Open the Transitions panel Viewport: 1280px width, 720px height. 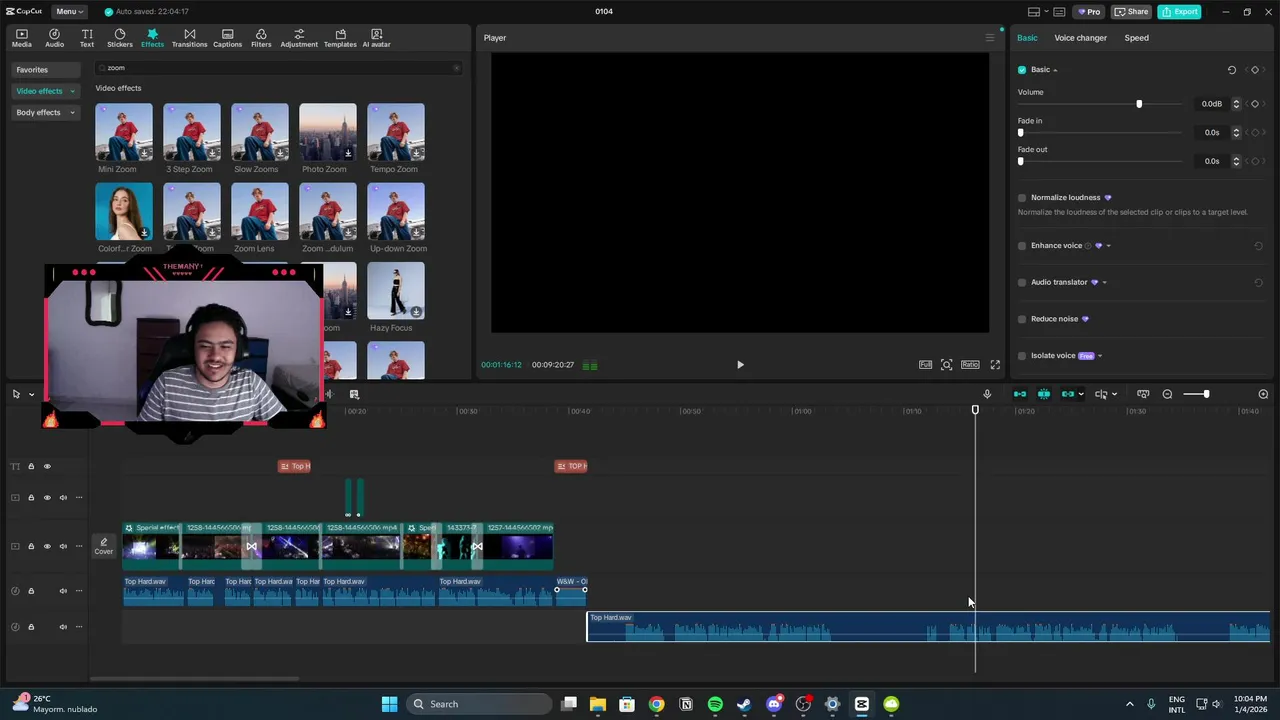[189, 38]
